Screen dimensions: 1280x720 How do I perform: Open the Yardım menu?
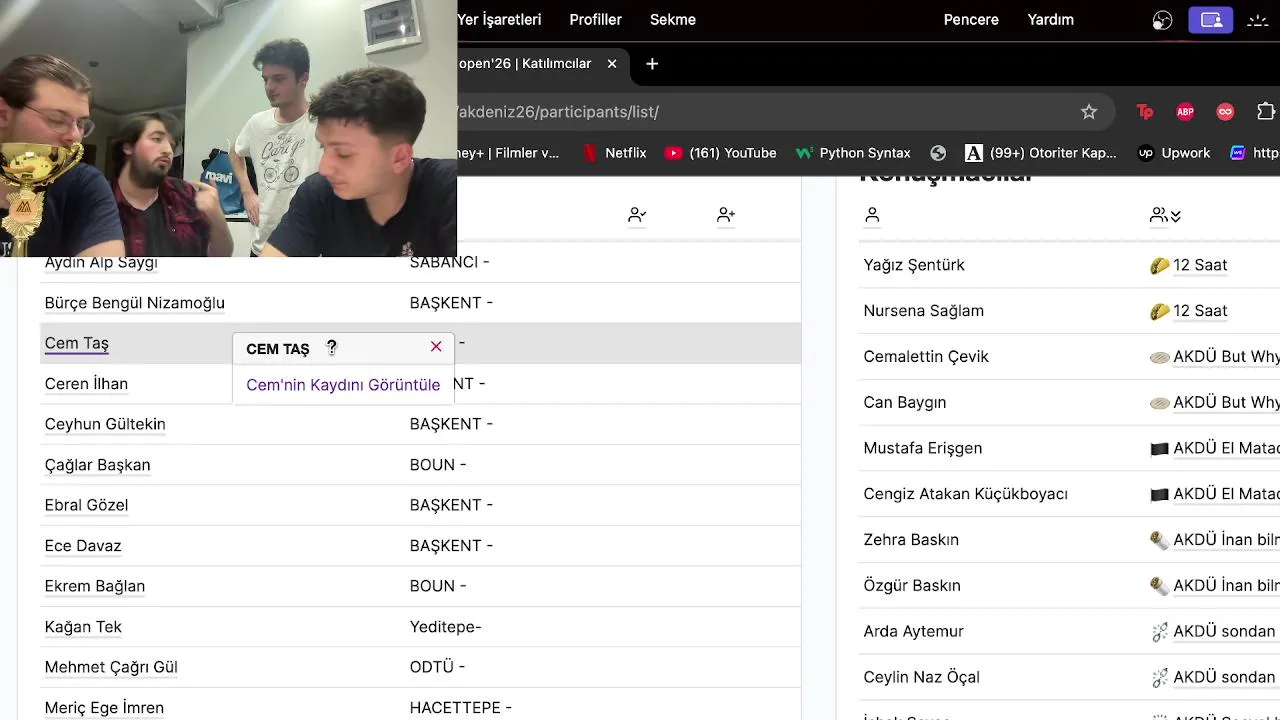1051,19
